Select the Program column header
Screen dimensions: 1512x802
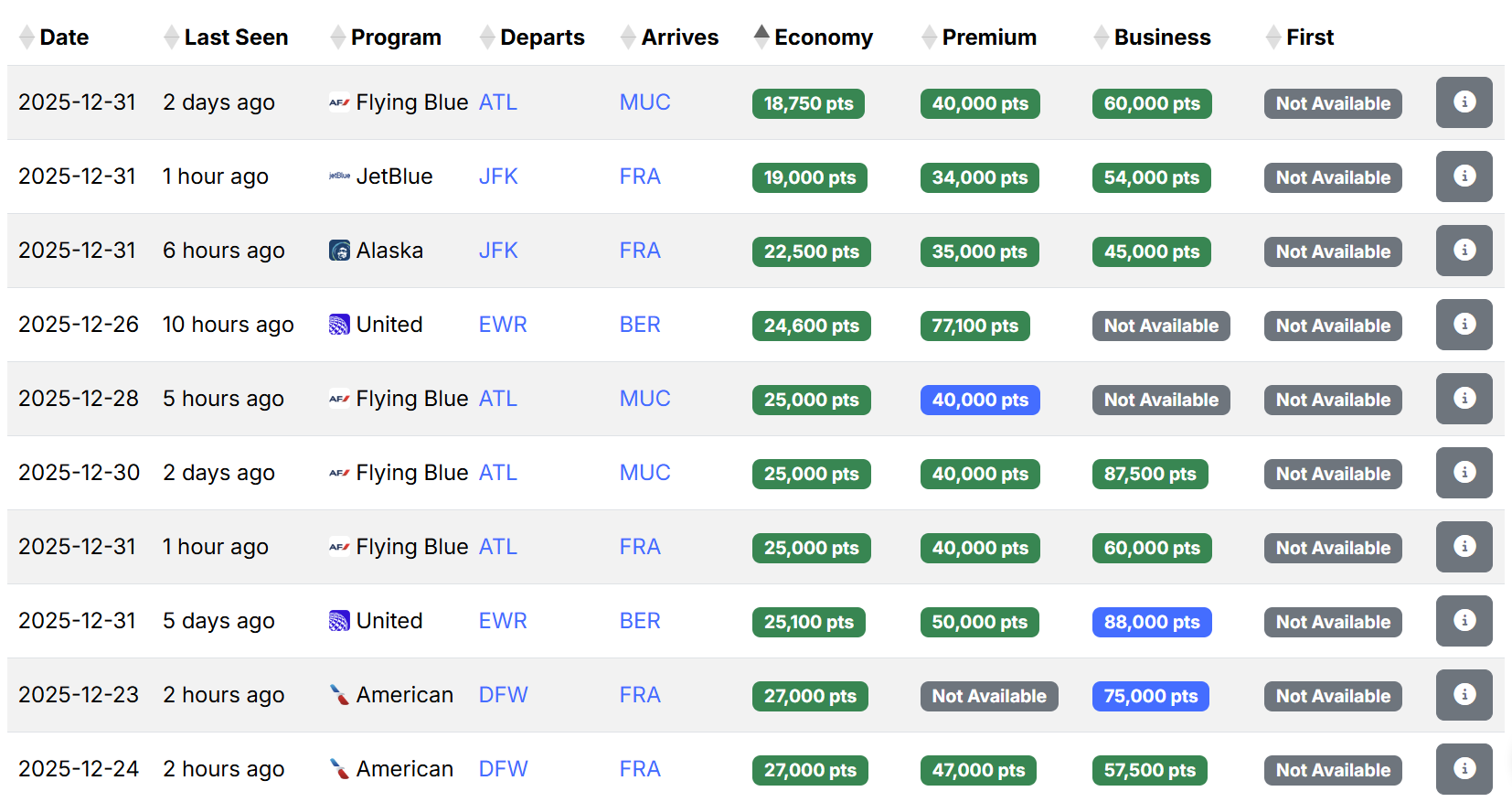tap(395, 37)
